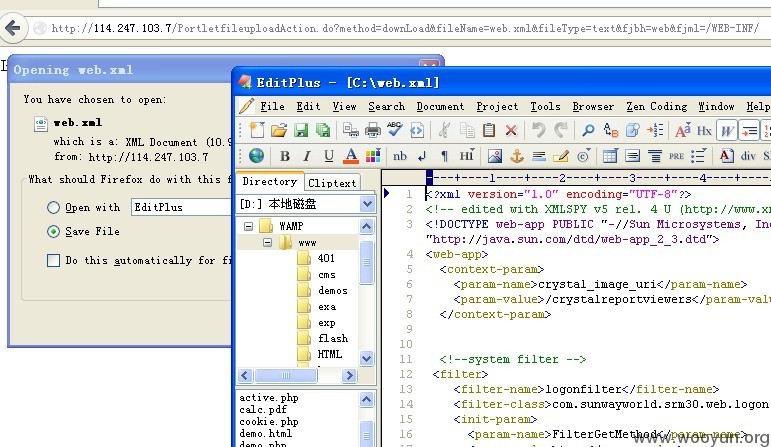The height and width of the screenshot is (447, 771).
Task: Click the folder tree scroll-up arrow
Action: pos(366,226)
